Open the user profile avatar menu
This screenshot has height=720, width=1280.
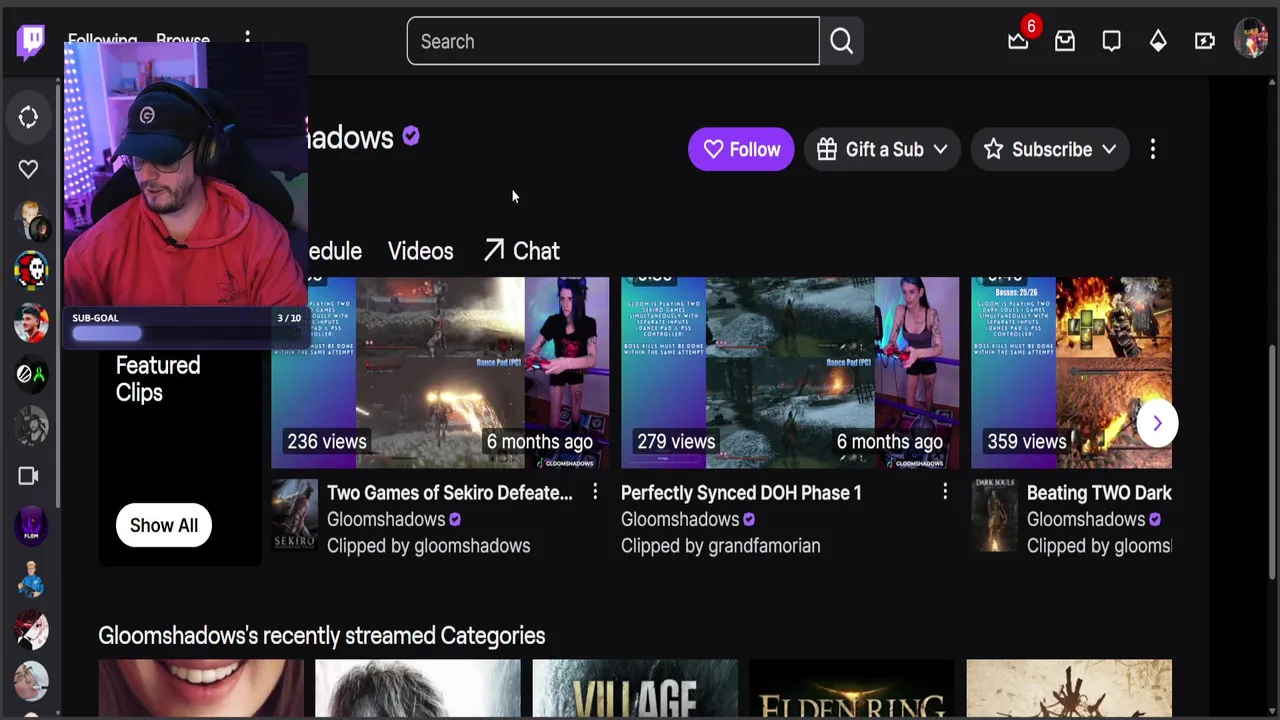[x=1251, y=40]
